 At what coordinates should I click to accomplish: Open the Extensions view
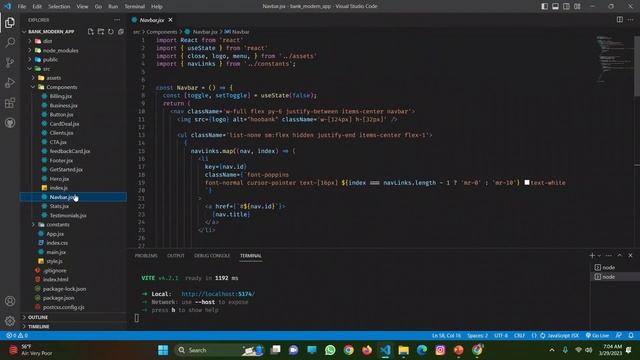coord(10,102)
